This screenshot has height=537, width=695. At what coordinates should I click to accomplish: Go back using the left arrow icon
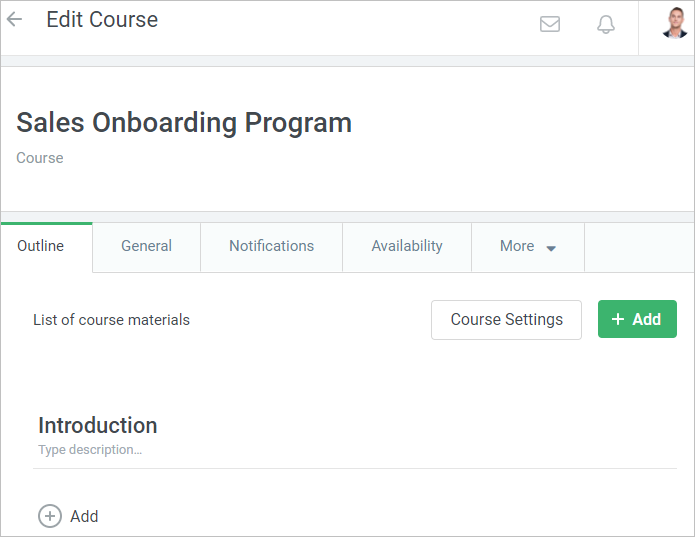[15, 20]
